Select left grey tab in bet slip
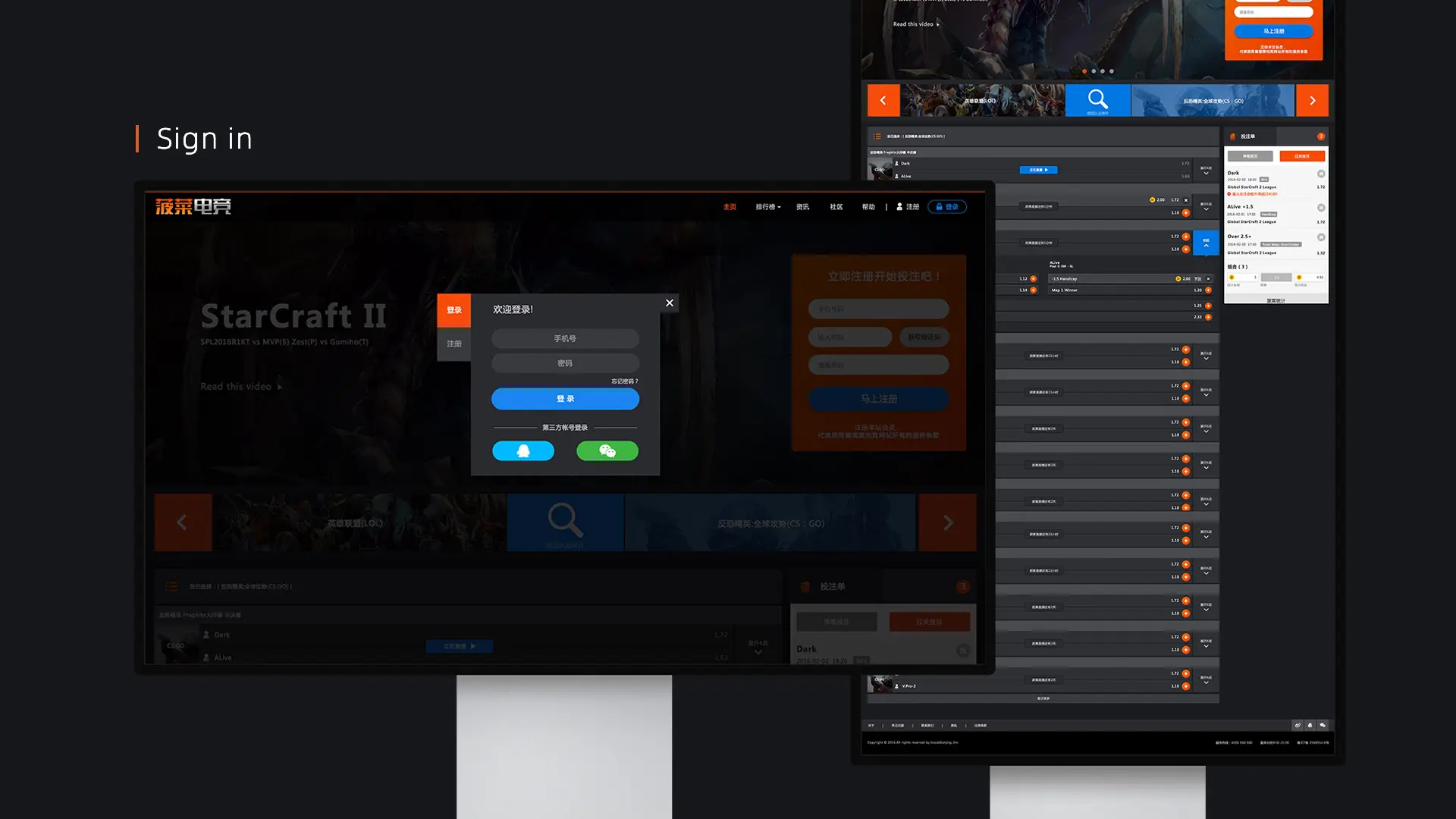1456x819 pixels. coord(1250,156)
